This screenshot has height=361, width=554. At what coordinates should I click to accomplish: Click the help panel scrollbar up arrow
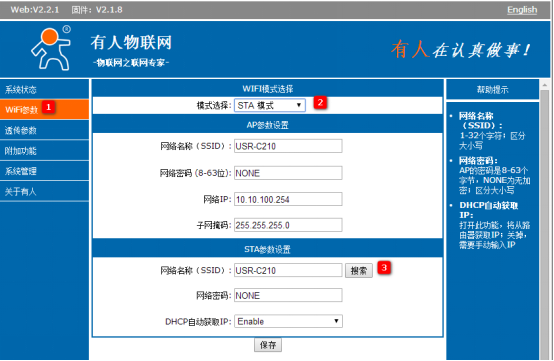(544, 85)
